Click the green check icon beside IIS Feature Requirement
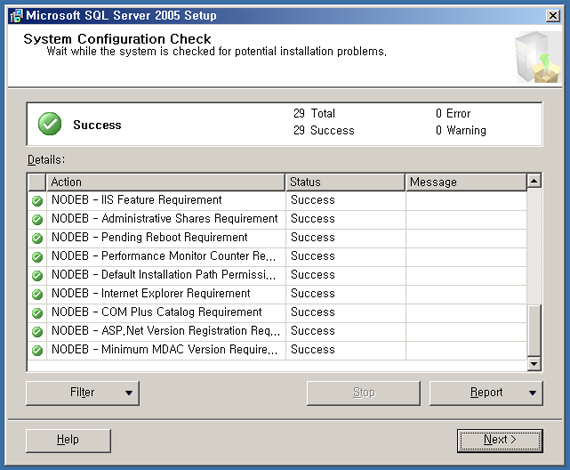 (37, 201)
